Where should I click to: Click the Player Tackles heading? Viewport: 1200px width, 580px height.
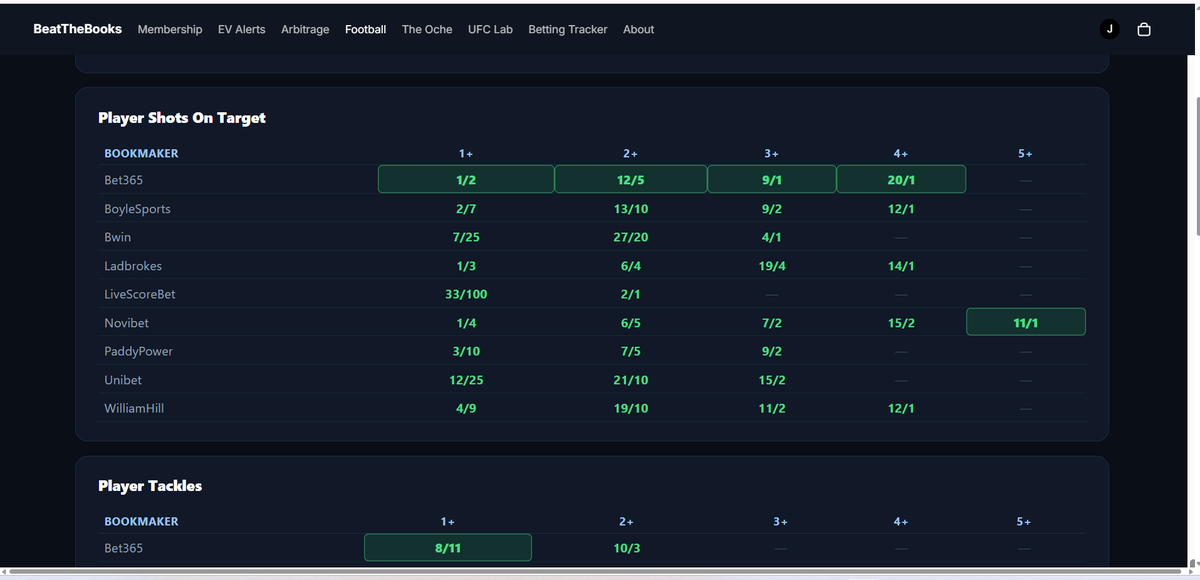click(150, 485)
